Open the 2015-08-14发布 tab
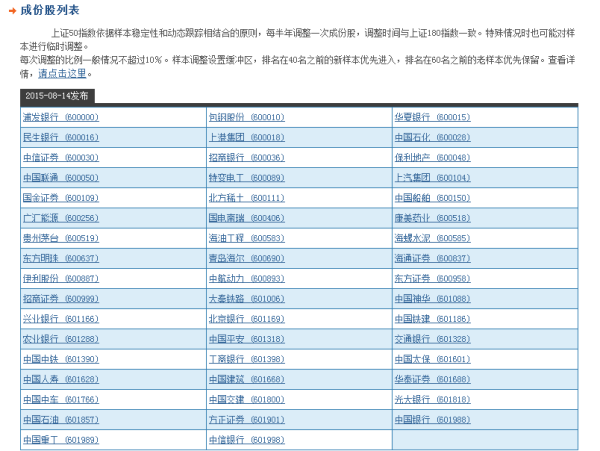This screenshot has width=600, height=451. pos(57,96)
